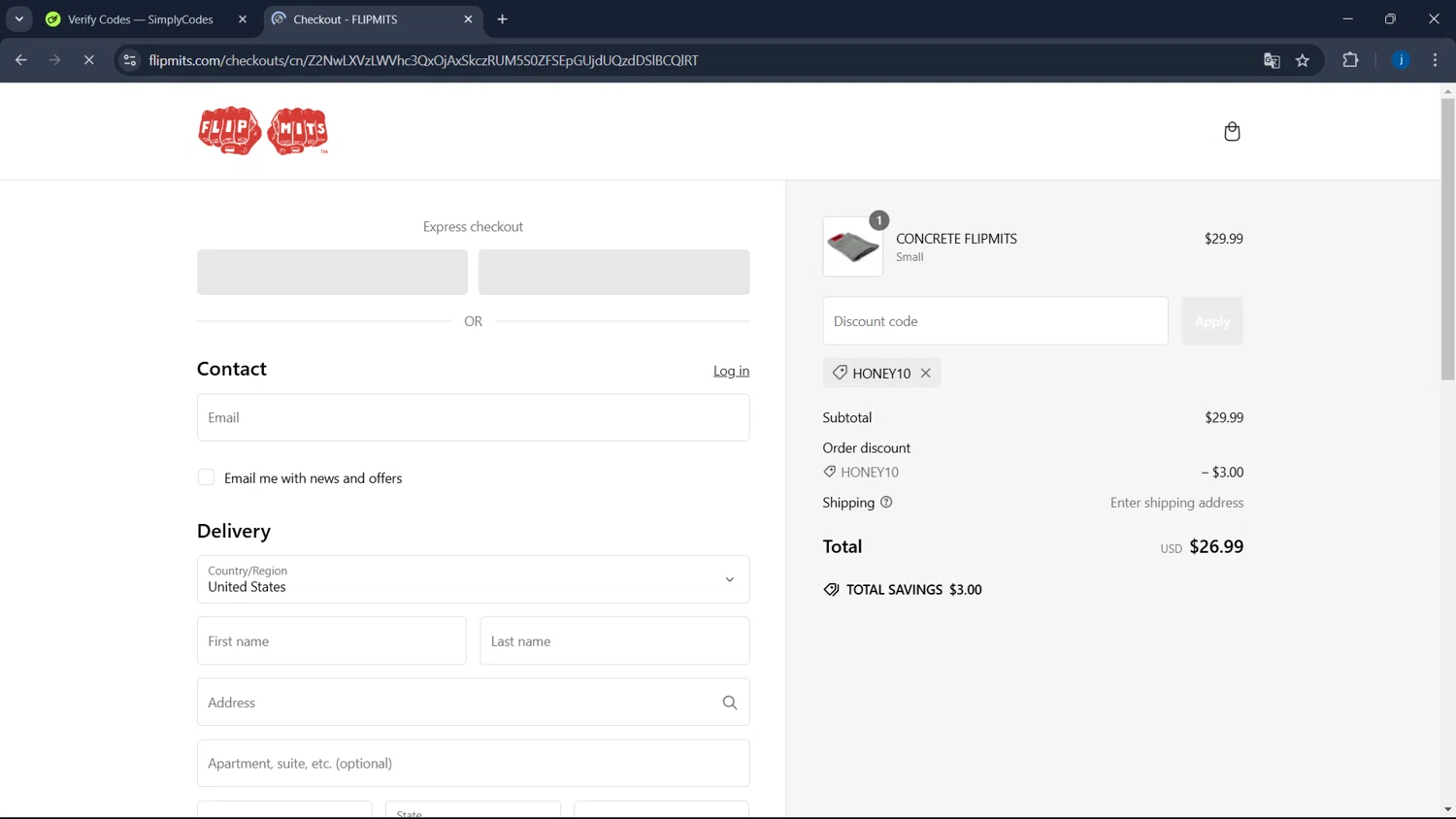The width and height of the screenshot is (1456, 819).
Task: Click the right express checkout button
Action: click(613, 273)
